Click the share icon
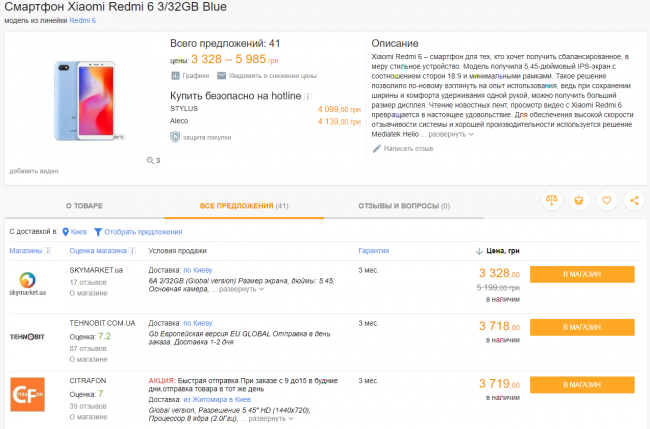 pos(634,200)
